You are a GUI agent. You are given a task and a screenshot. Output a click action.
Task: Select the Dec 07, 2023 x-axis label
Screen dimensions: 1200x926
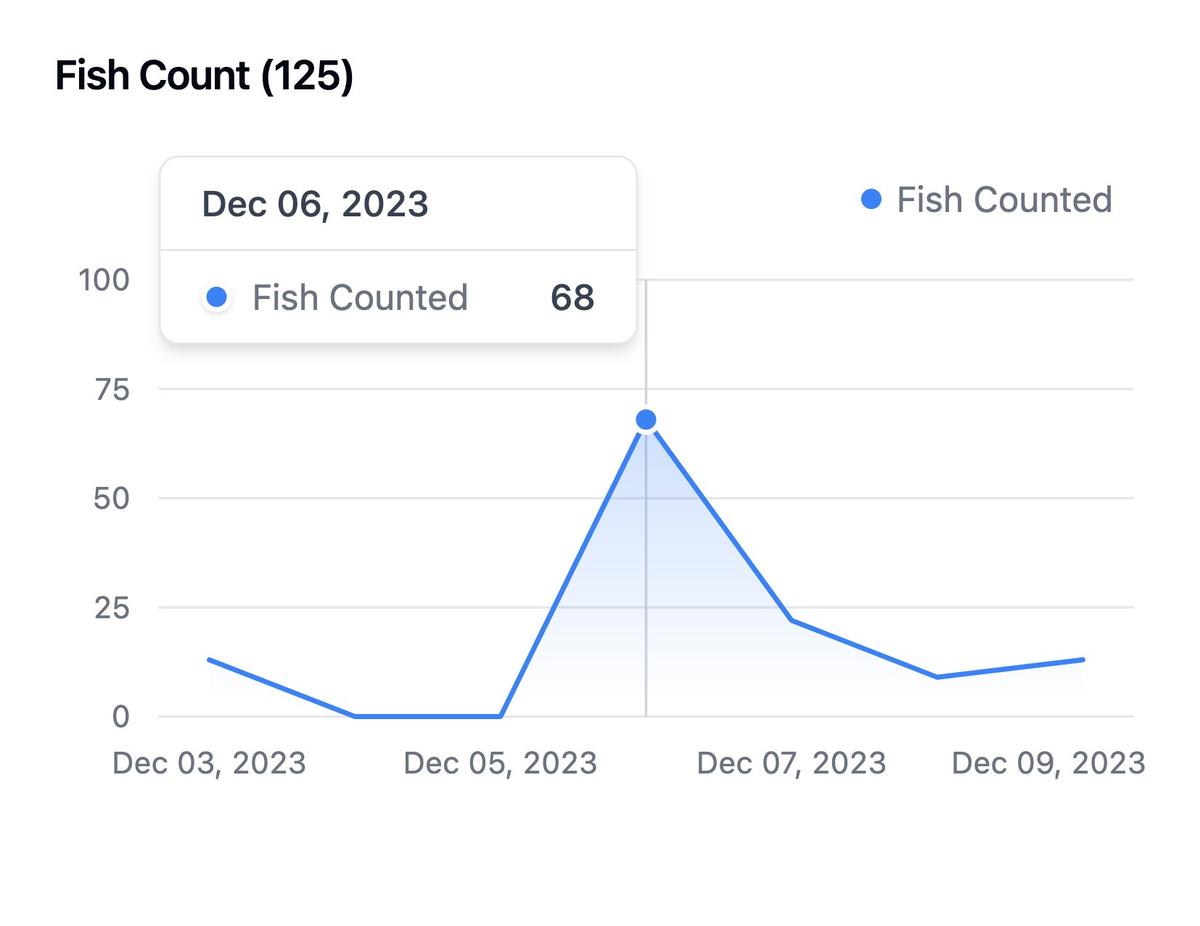[x=791, y=763]
